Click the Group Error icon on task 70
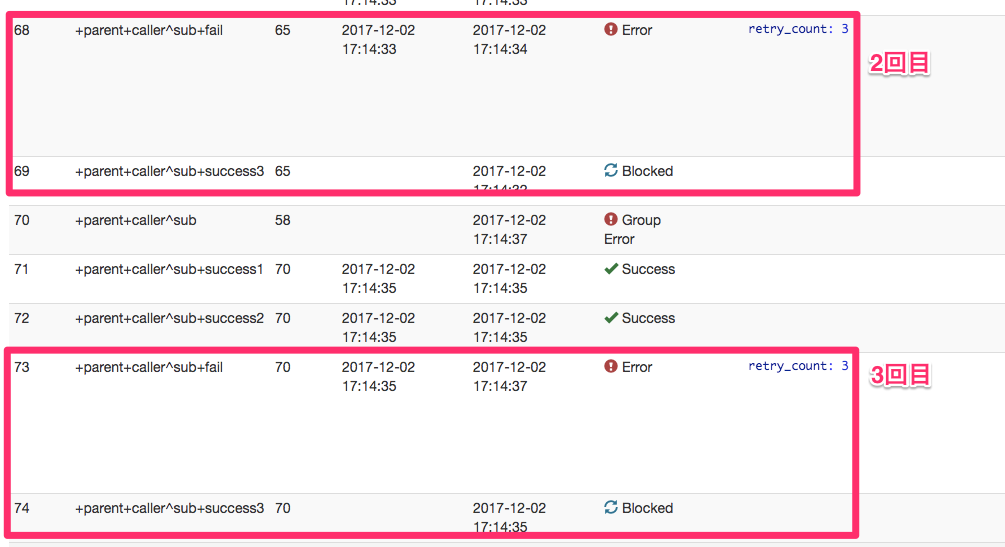 [611, 220]
